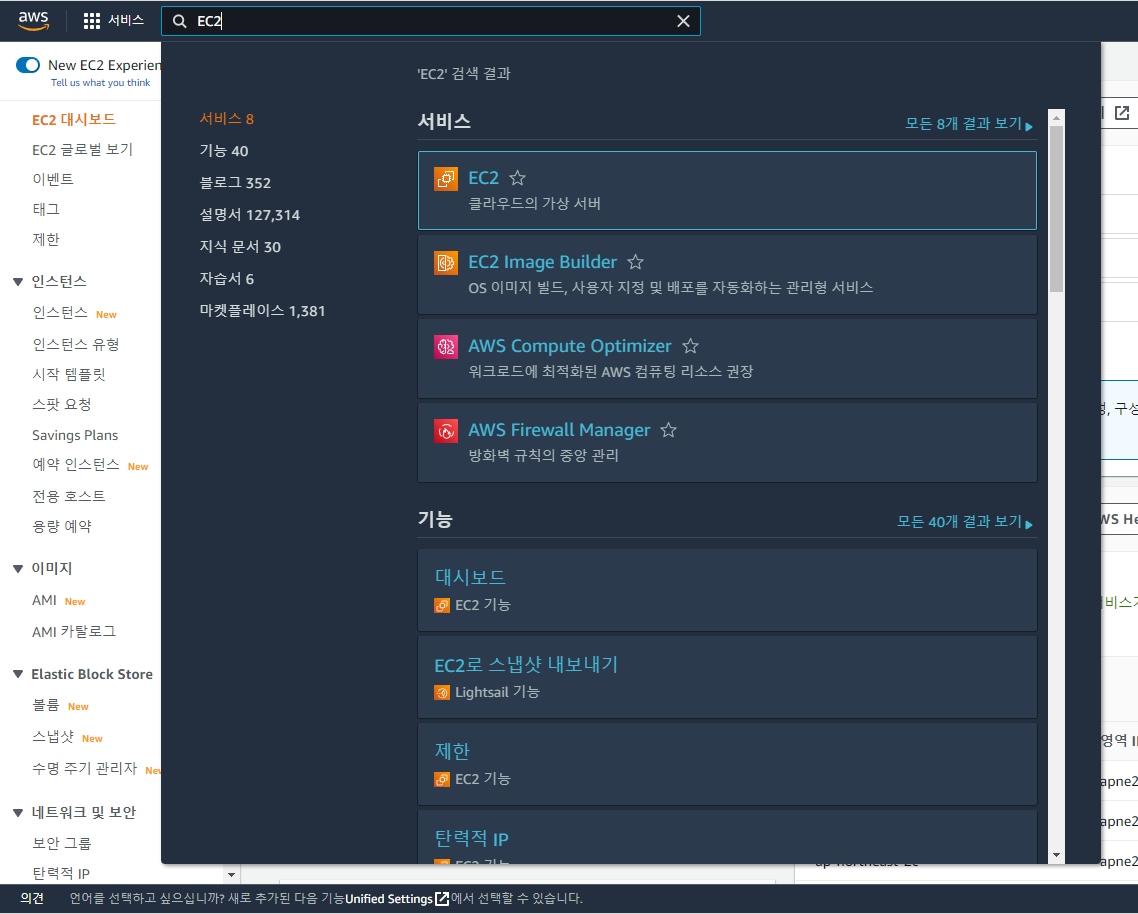Filter results by 기능 40
The width and height of the screenshot is (1138, 914).
[224, 151]
